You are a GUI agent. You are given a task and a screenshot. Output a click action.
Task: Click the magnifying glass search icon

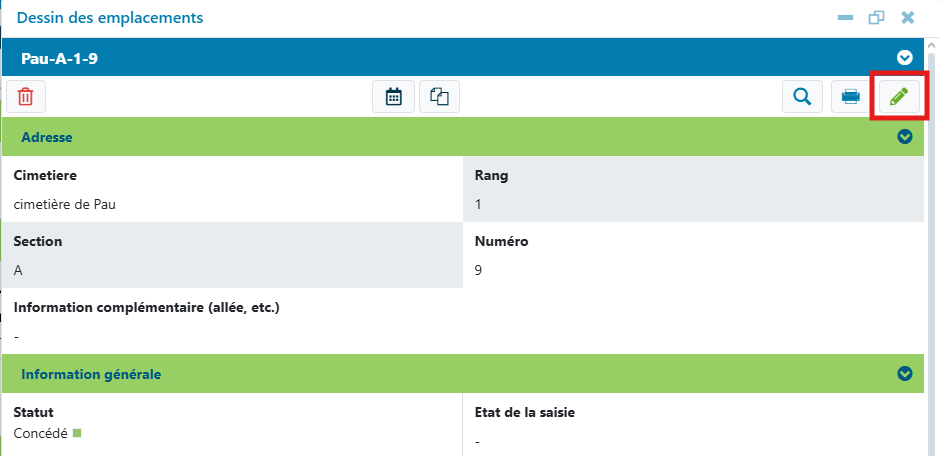coord(802,96)
